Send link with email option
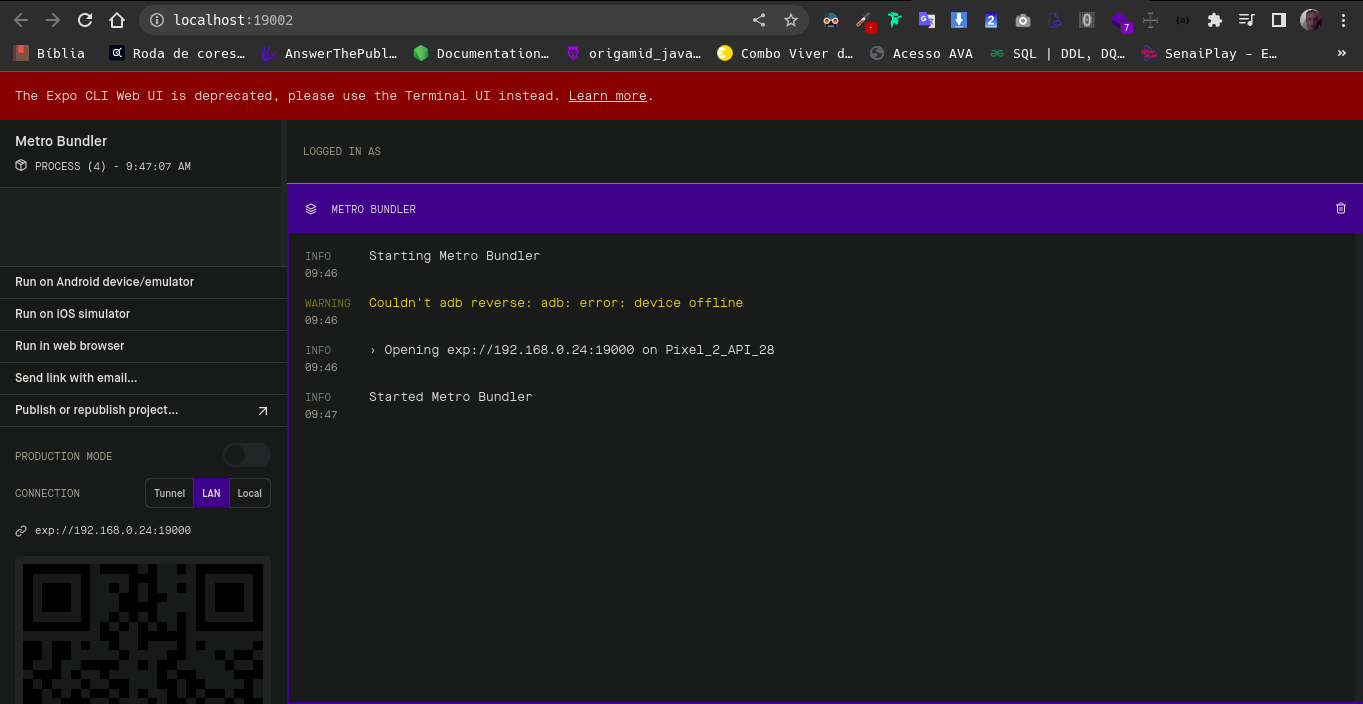 pyautogui.click(x=143, y=378)
